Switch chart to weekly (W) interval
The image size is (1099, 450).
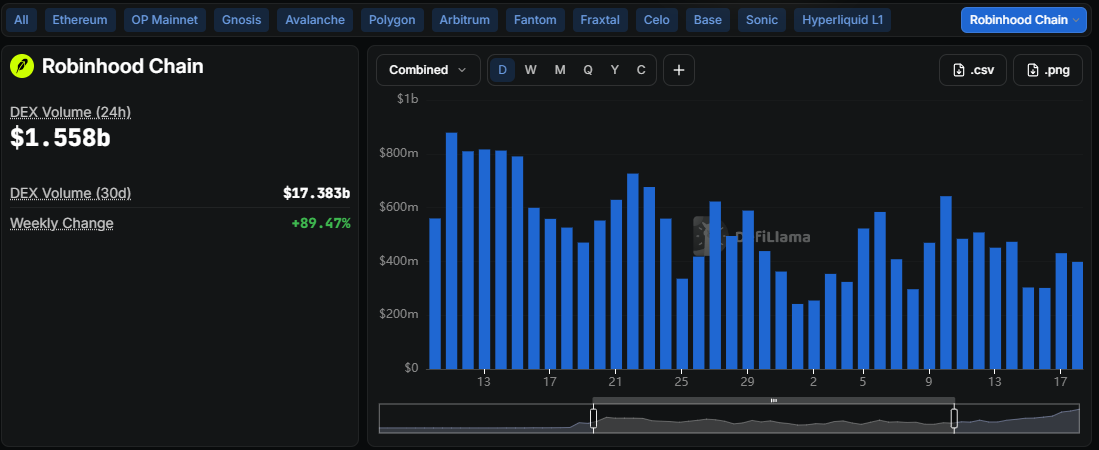[x=531, y=70]
